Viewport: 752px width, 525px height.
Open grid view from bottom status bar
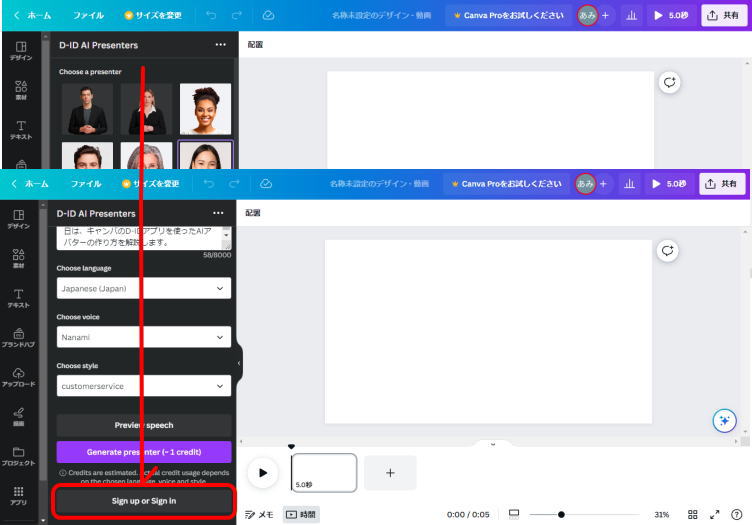(x=692, y=514)
